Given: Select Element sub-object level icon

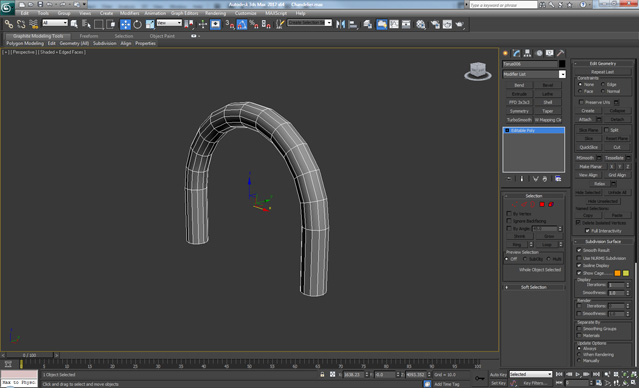Looking at the screenshot, I should pyautogui.click(x=551, y=204).
